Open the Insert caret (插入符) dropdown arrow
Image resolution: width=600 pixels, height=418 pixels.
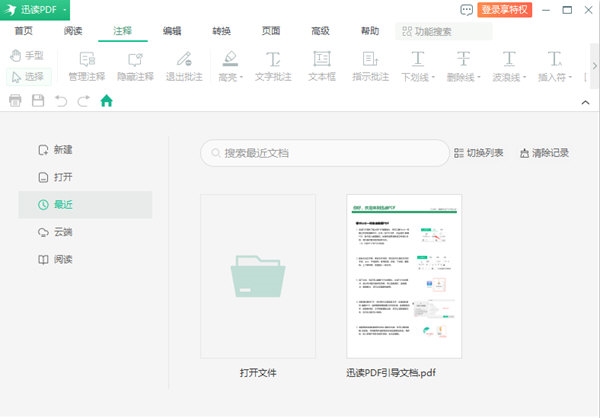[x=570, y=78]
